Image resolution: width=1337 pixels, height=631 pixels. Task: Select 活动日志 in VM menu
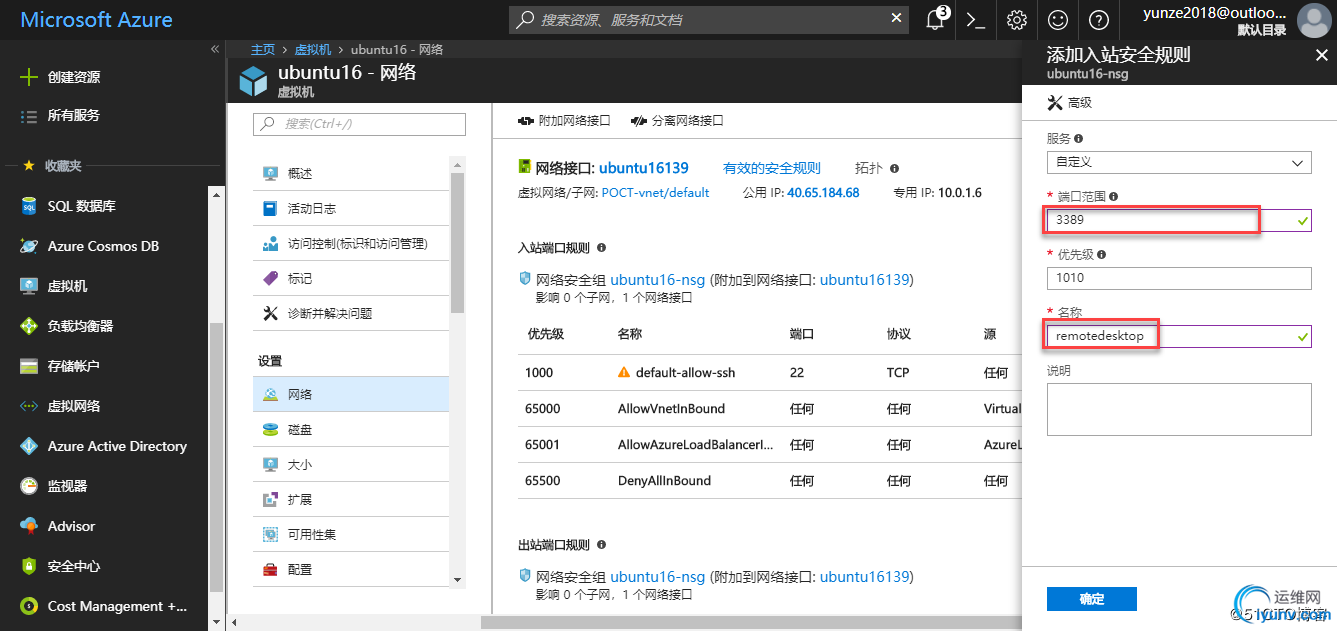click(x=351, y=209)
